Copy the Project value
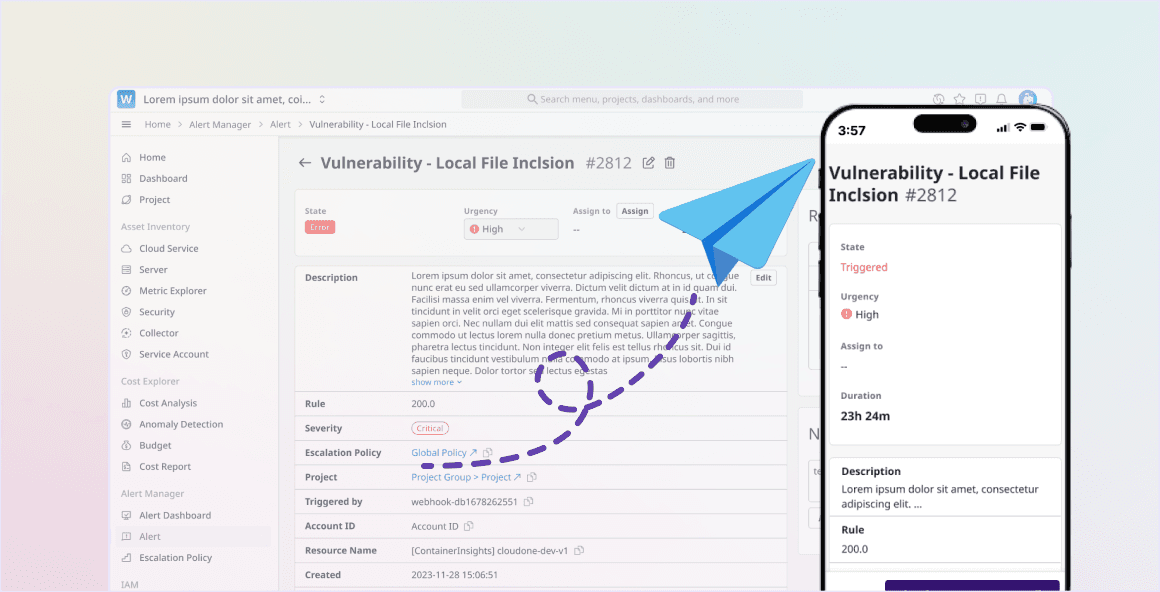The image size is (1160, 592). (532, 477)
